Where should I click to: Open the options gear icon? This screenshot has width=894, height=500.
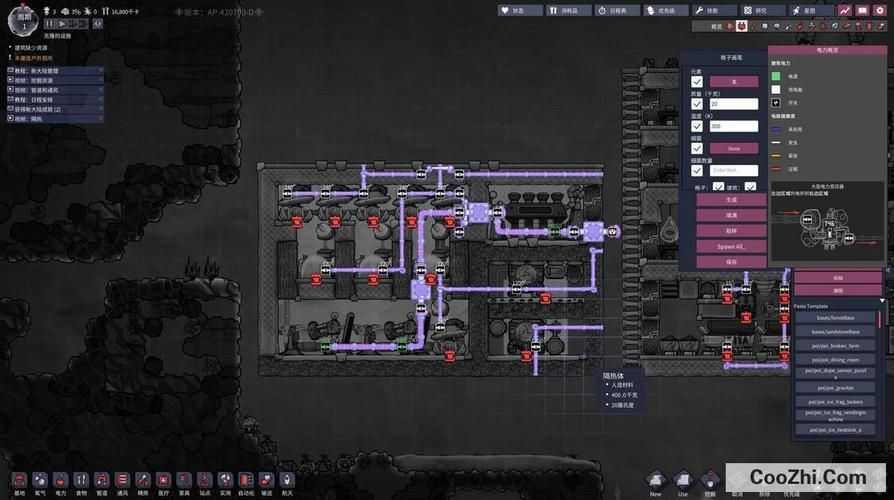[880, 10]
